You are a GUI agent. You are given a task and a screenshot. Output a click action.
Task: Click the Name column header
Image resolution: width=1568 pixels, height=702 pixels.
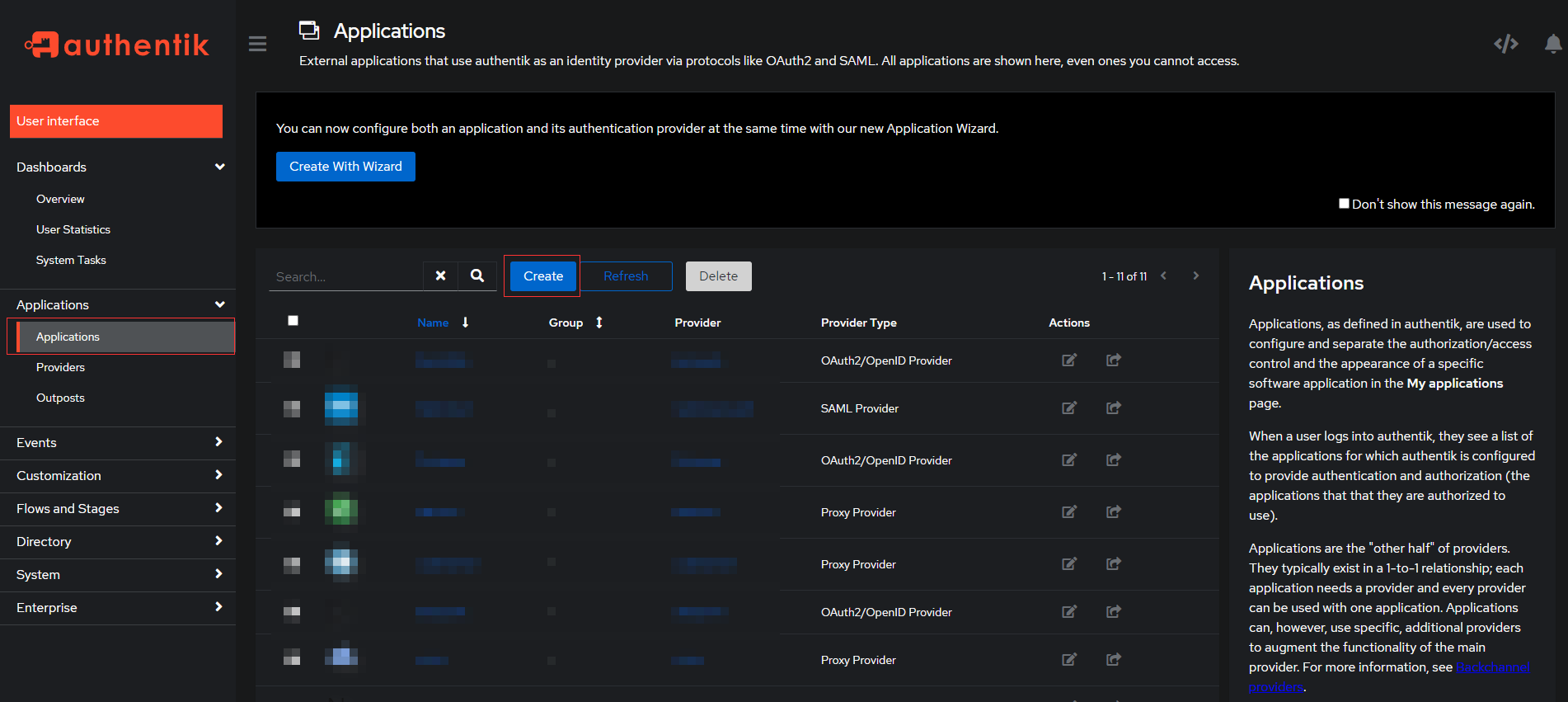pyautogui.click(x=433, y=323)
